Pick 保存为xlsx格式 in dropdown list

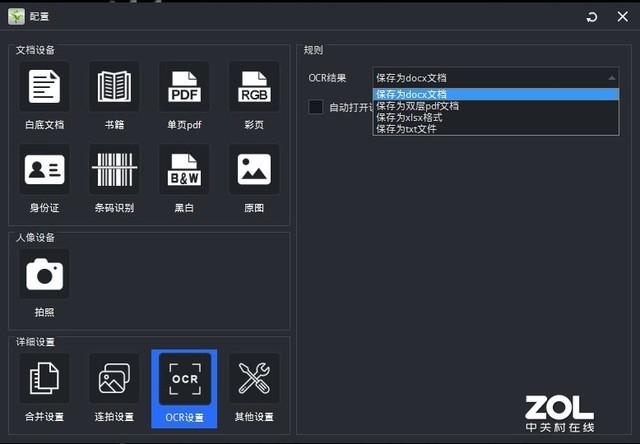point(409,117)
